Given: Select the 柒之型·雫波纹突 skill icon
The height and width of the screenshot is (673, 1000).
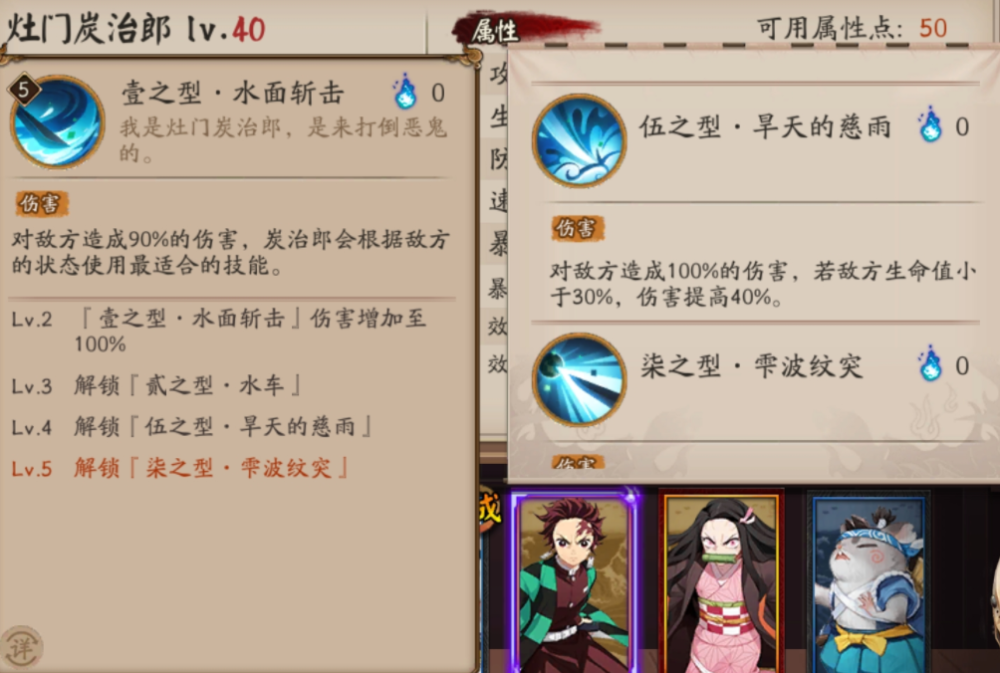Looking at the screenshot, I should [x=579, y=379].
